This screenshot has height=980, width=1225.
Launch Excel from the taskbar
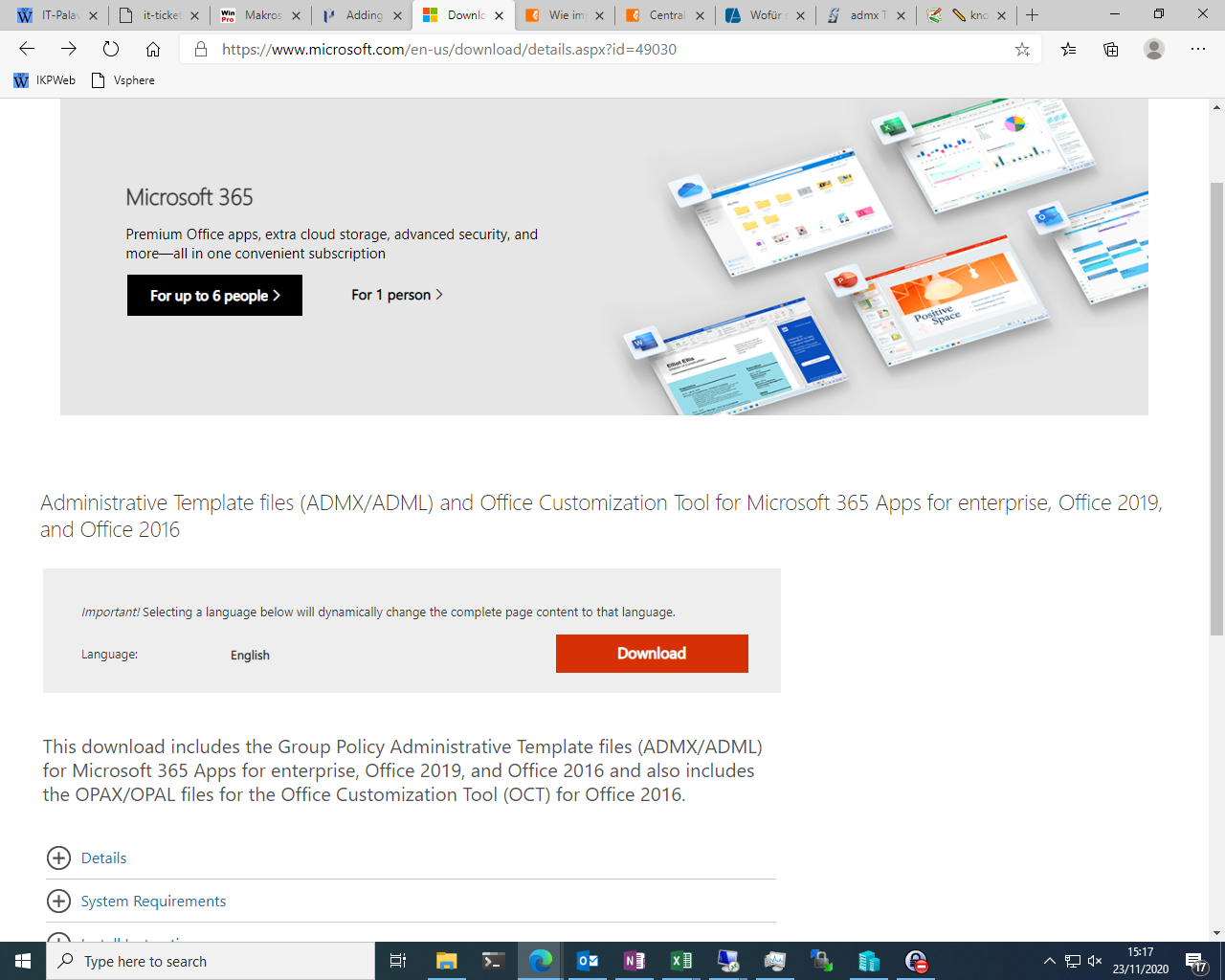tap(681, 961)
